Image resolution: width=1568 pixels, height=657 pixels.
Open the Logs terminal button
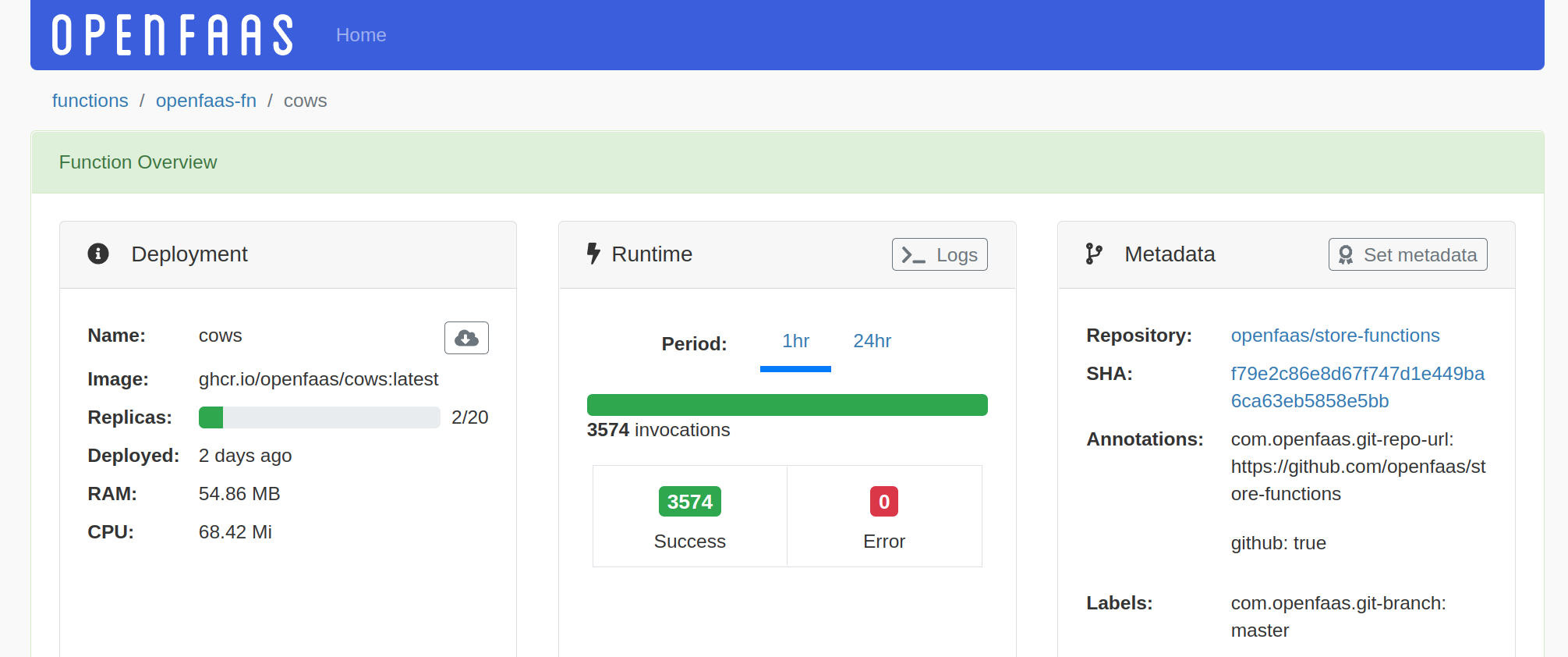pyautogui.click(x=940, y=254)
